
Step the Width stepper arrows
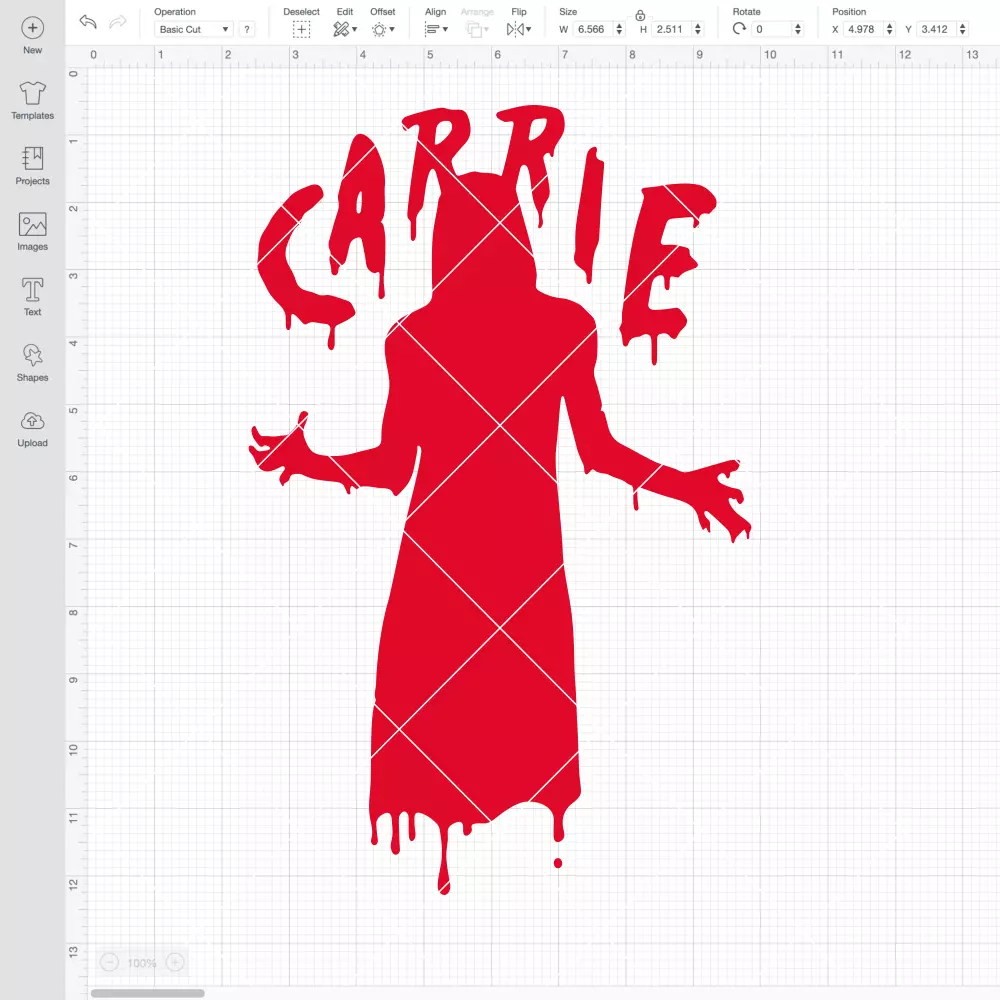coord(619,29)
